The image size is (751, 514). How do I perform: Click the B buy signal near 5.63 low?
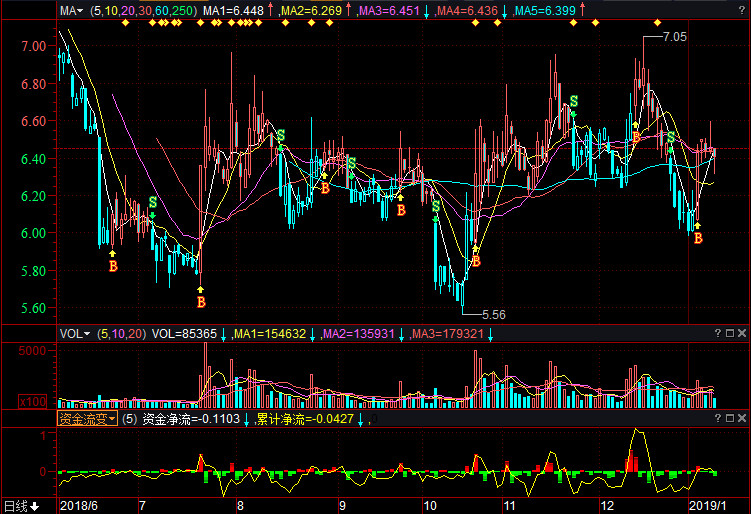[x=201, y=302]
